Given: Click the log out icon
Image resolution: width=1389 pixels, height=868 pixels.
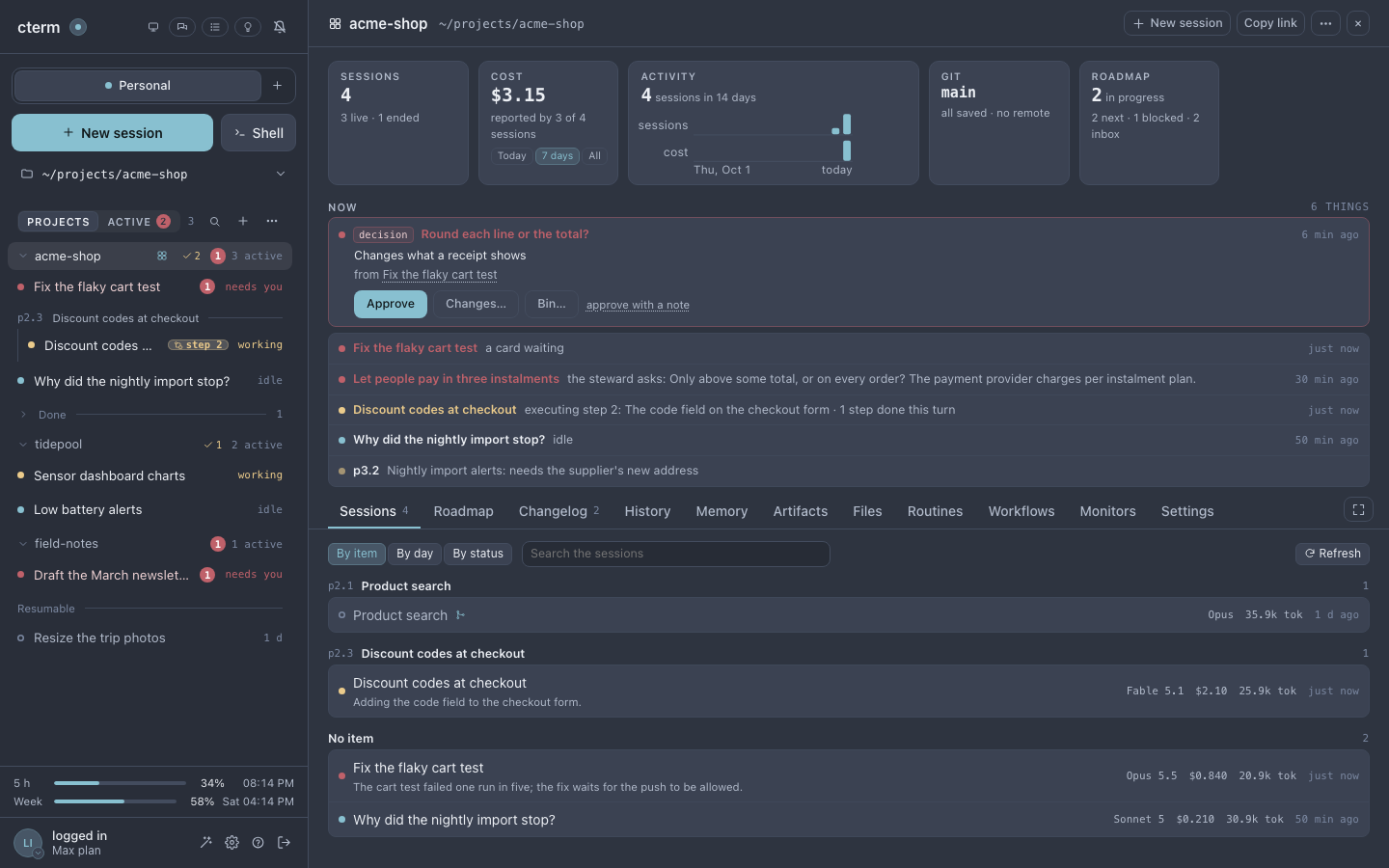Looking at the screenshot, I should 284,842.
